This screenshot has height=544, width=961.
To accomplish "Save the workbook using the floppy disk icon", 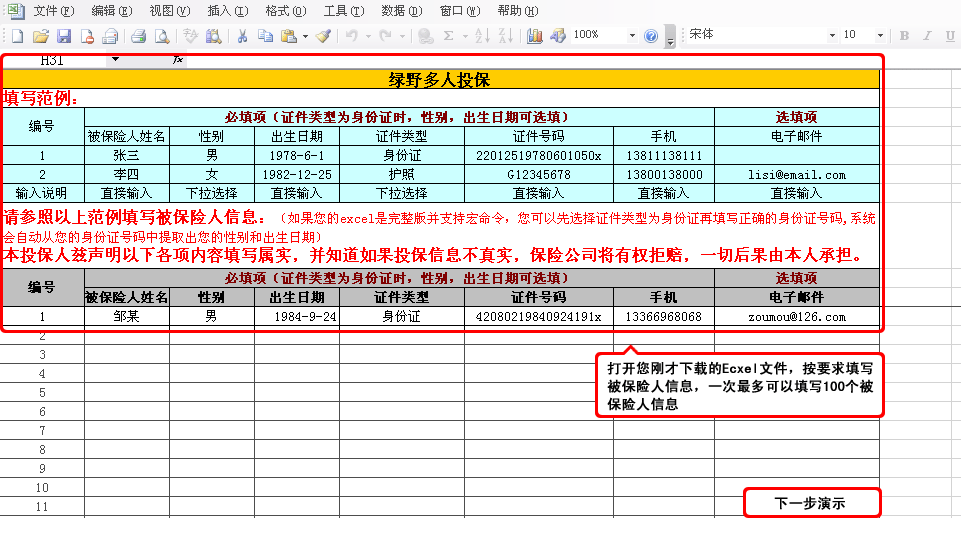I will (64, 36).
